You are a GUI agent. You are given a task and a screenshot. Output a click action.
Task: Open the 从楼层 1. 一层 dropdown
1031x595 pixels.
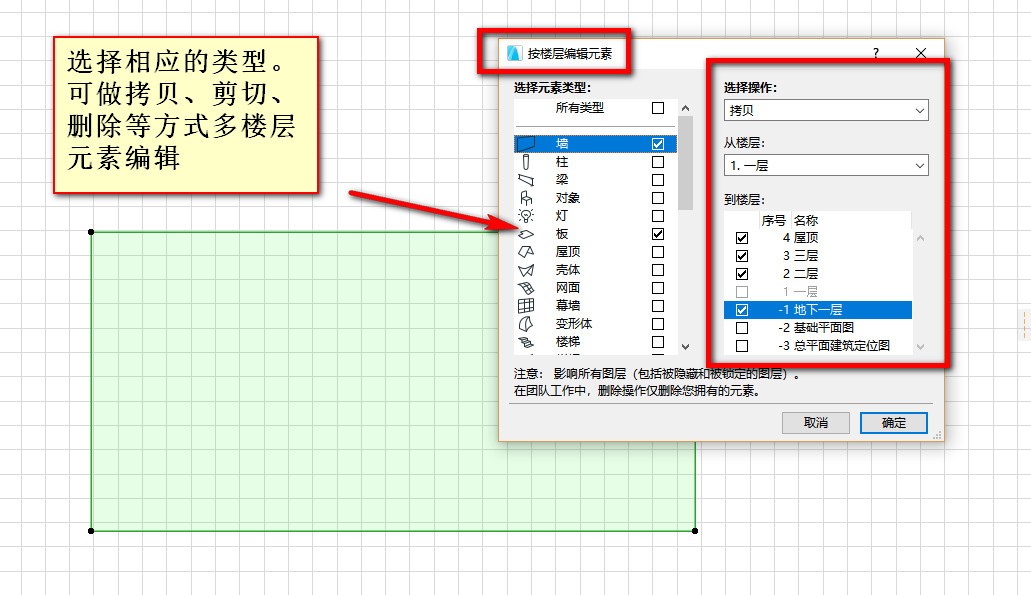coord(826,166)
